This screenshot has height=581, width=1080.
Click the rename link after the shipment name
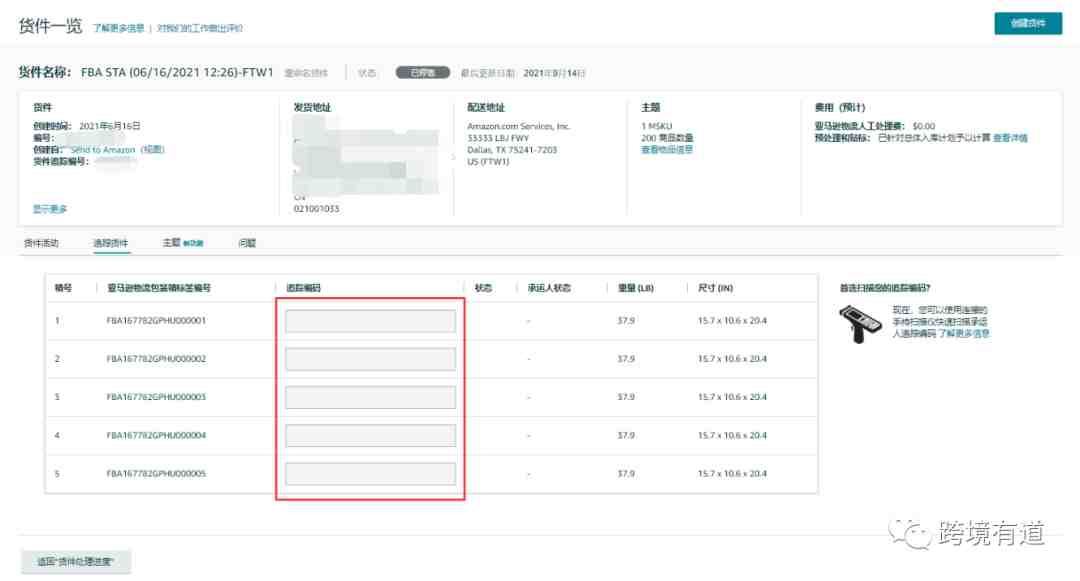[306, 73]
